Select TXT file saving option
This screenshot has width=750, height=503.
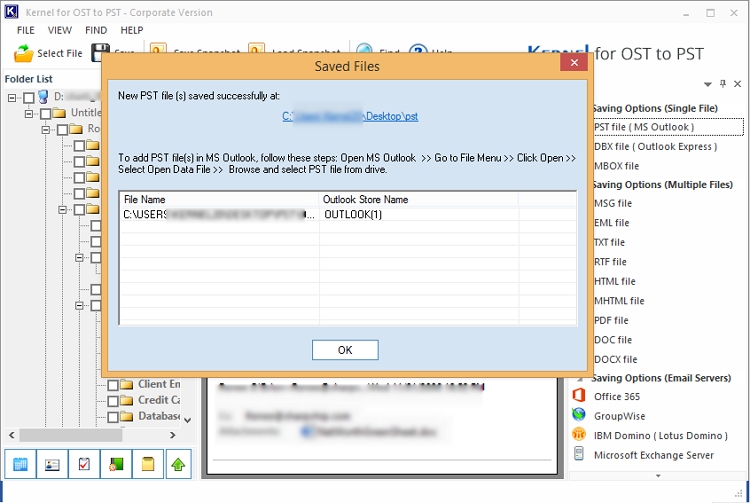[x=609, y=242]
